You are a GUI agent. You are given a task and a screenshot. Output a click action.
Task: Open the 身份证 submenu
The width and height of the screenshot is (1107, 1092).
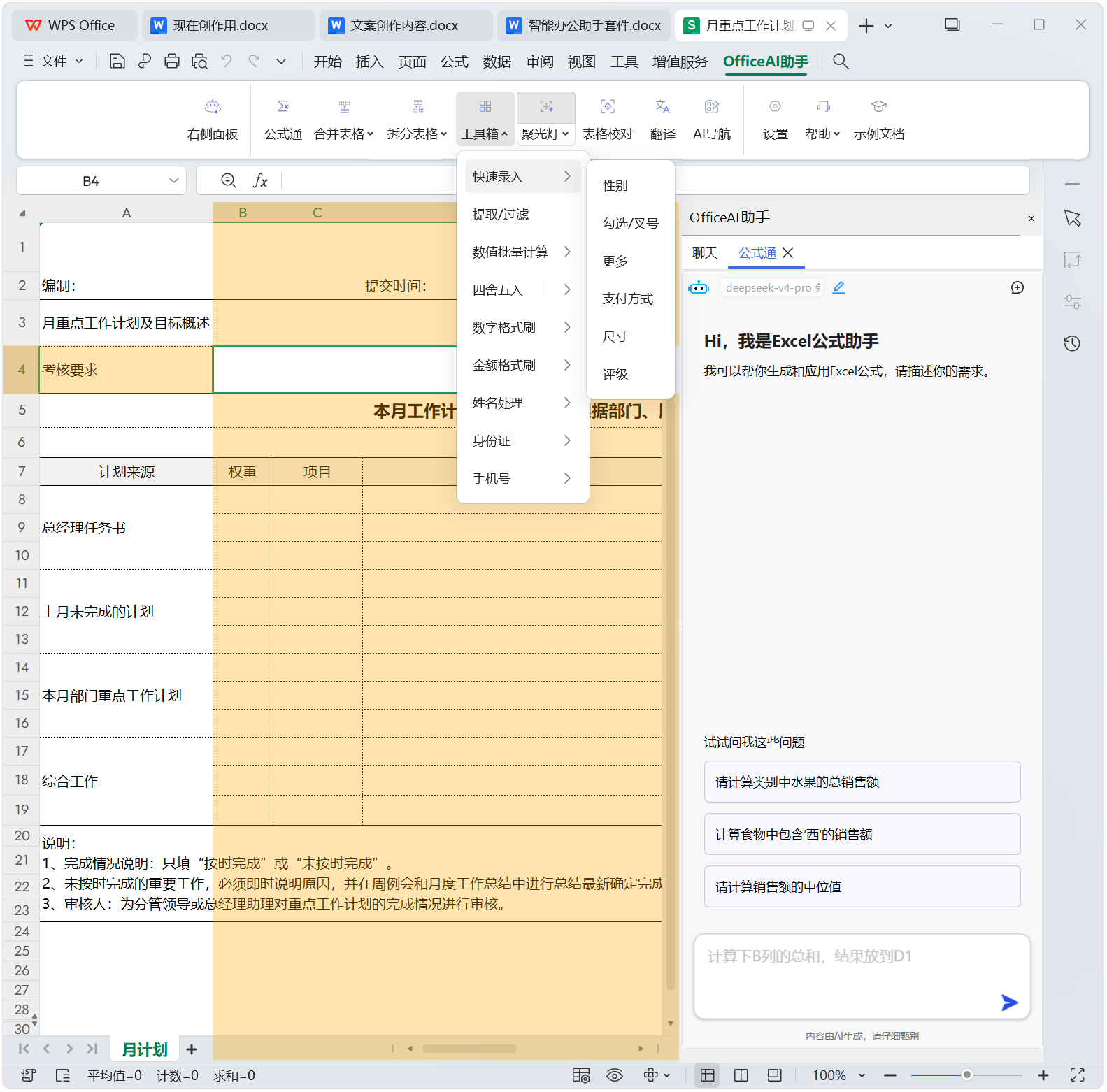click(523, 441)
